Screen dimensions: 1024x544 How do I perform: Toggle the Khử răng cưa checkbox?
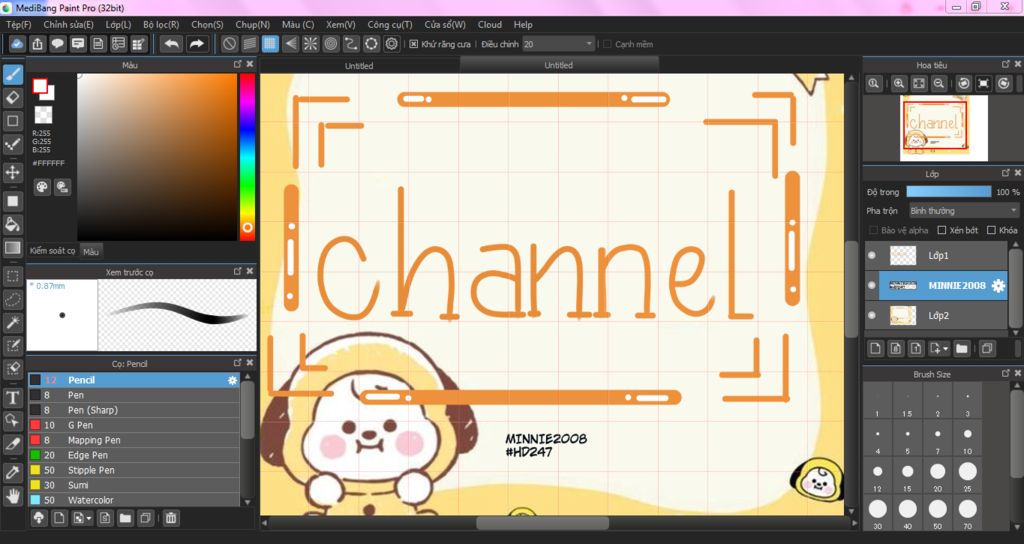pos(413,44)
